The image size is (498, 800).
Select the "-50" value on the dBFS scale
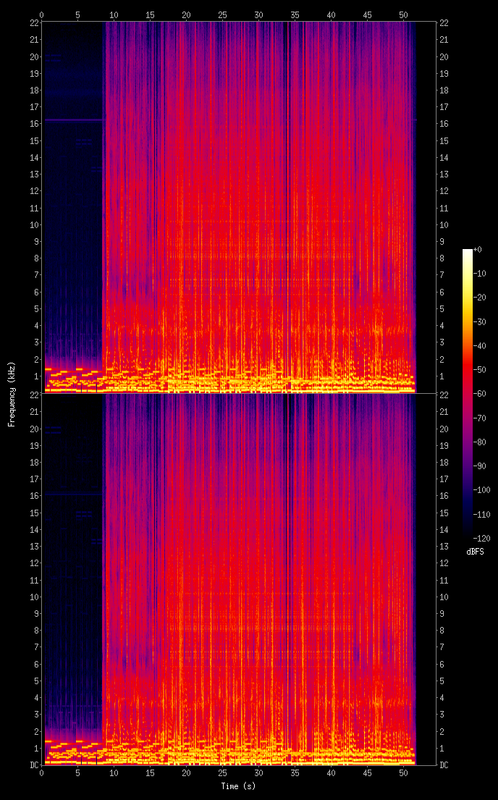[x=480, y=369]
